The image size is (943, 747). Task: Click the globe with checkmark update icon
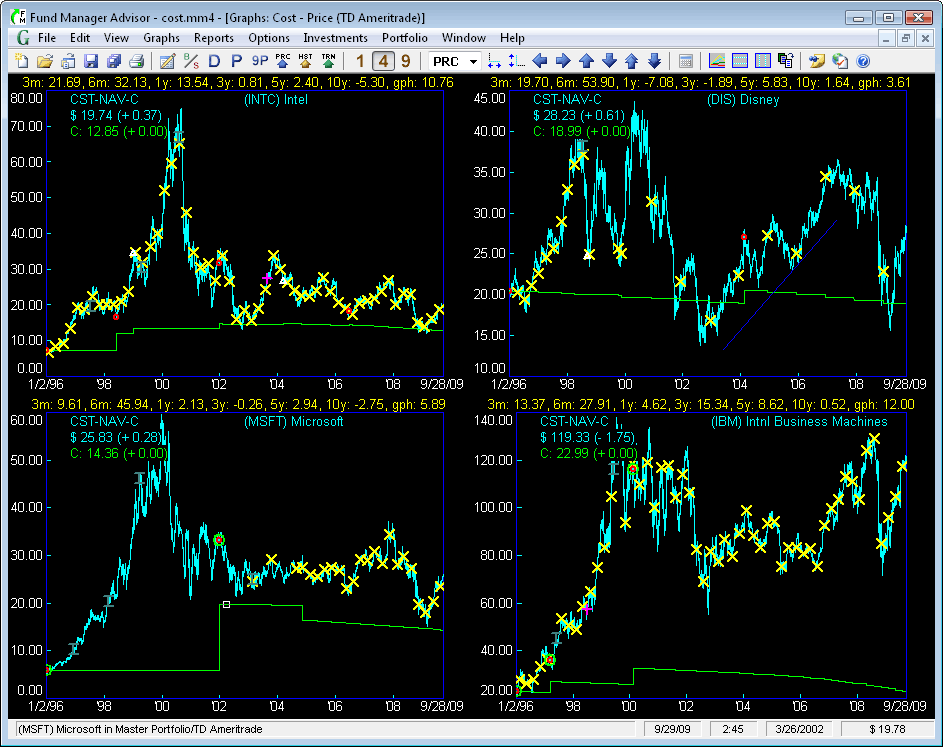pos(840,61)
